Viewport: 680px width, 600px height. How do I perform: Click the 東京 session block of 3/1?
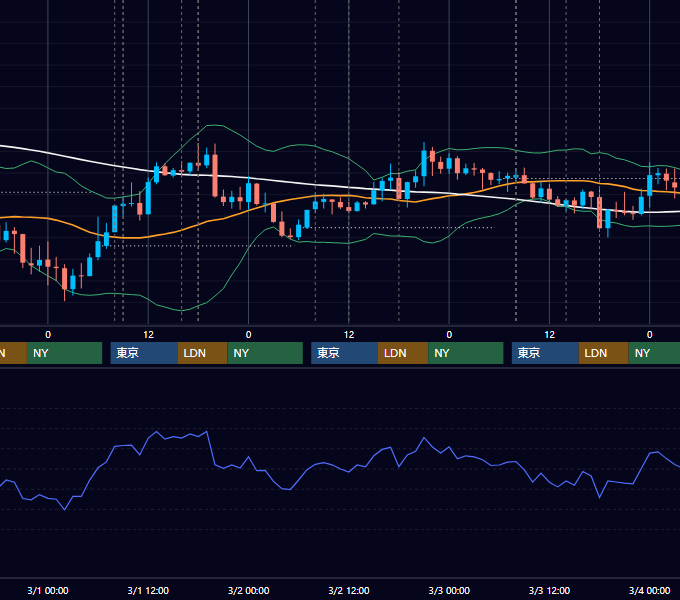[x=144, y=353]
